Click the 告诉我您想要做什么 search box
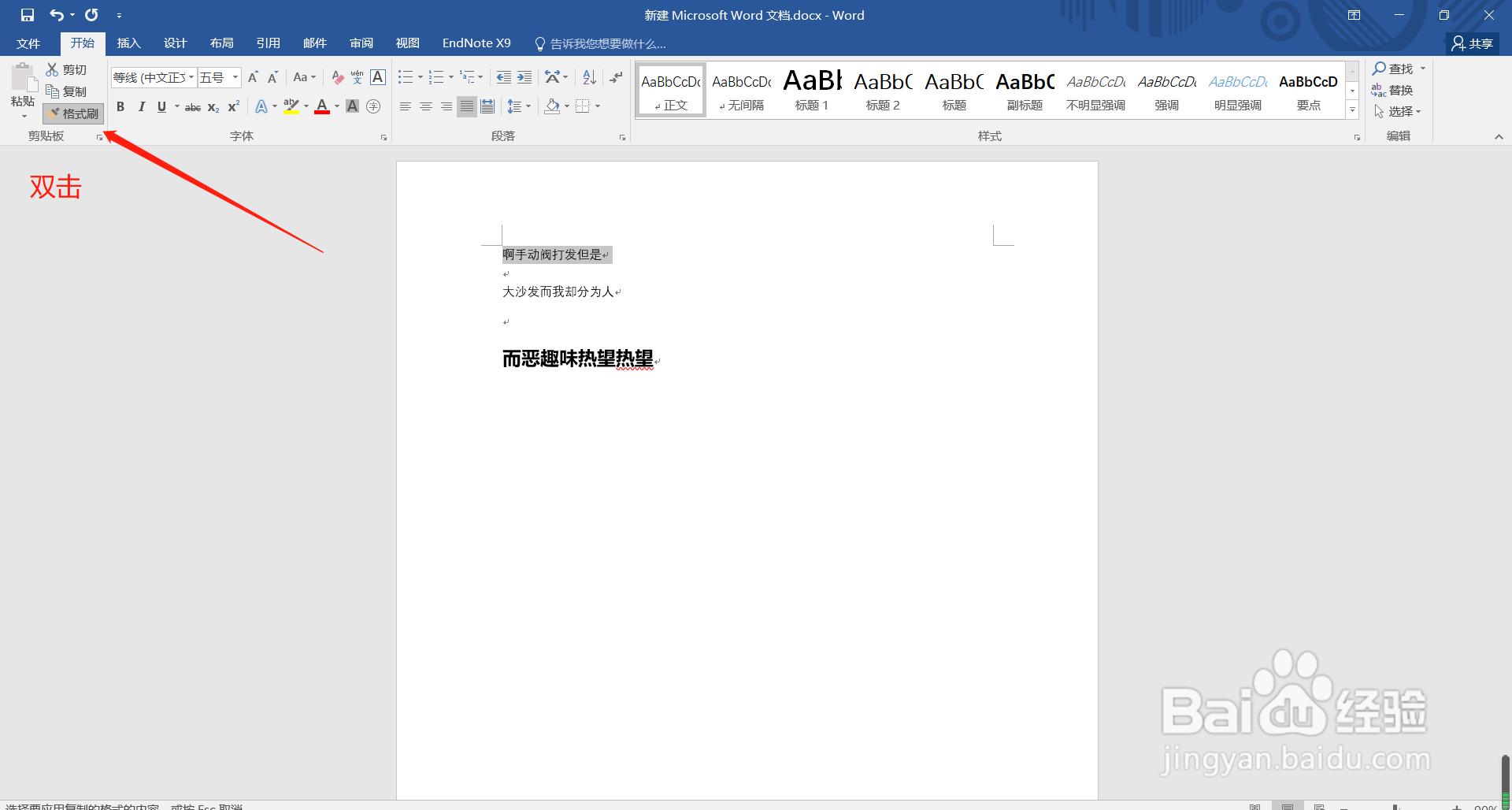The width and height of the screenshot is (1512, 810). 600,43
